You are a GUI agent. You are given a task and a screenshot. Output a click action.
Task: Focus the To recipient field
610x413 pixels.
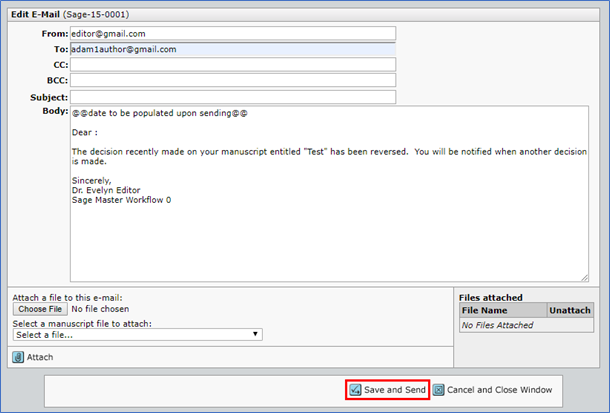click(x=232, y=49)
